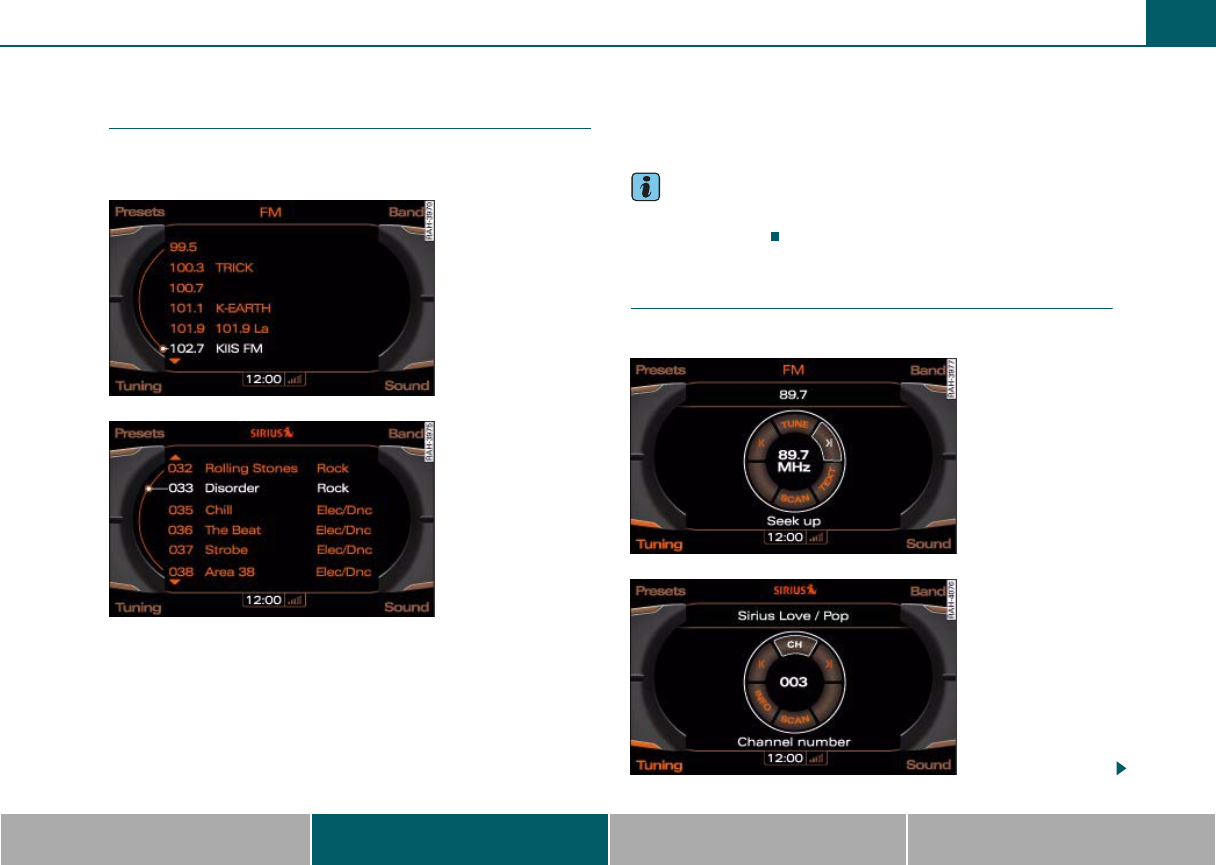Open Sound on the FM station list screen
The image size is (1216, 865).
pos(407,385)
